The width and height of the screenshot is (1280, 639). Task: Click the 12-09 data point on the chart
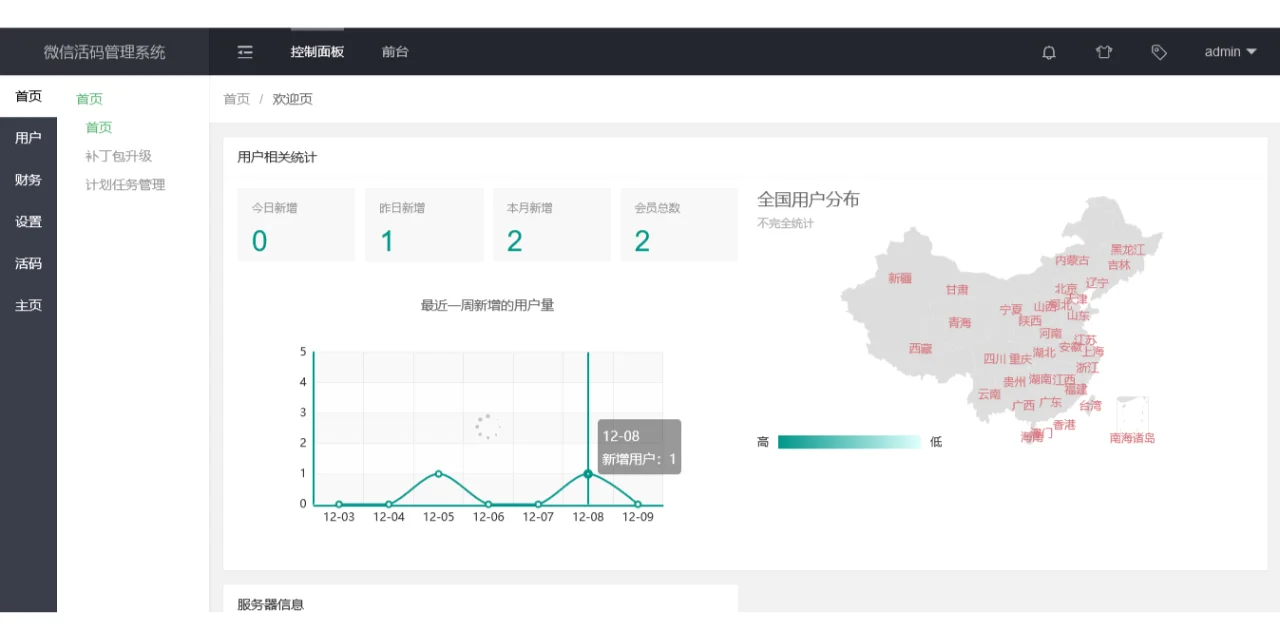638,504
